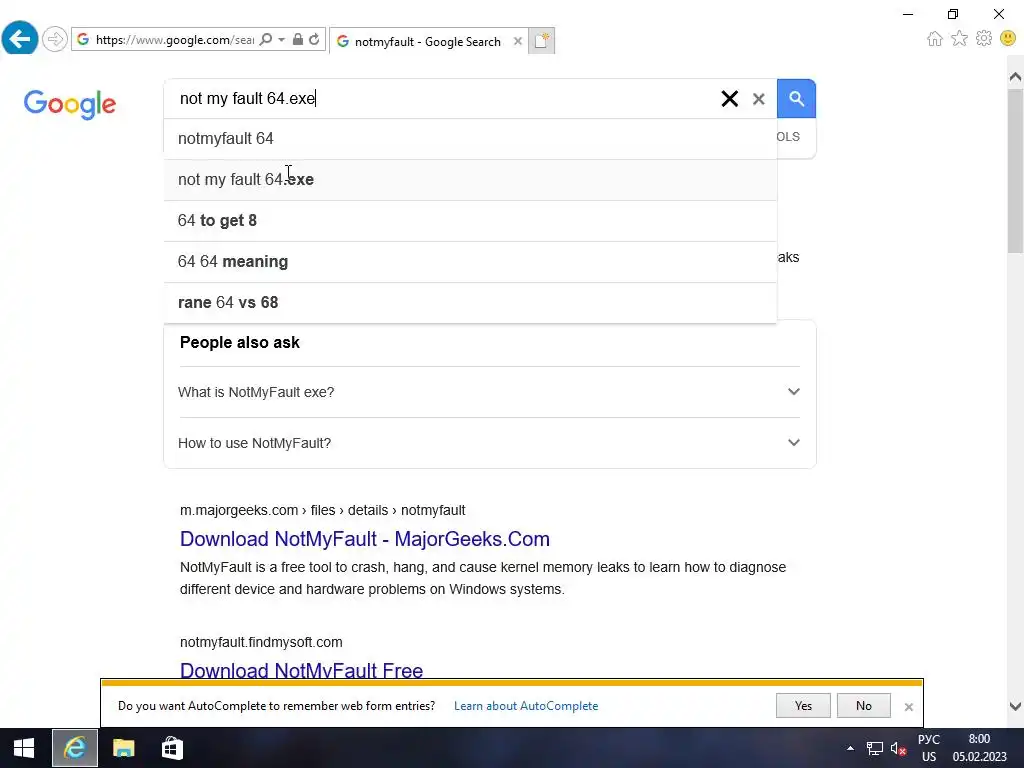Image resolution: width=1024 pixels, height=768 pixels.
Task: Choose suggestion "64 to get 8"
Action: click(x=470, y=221)
